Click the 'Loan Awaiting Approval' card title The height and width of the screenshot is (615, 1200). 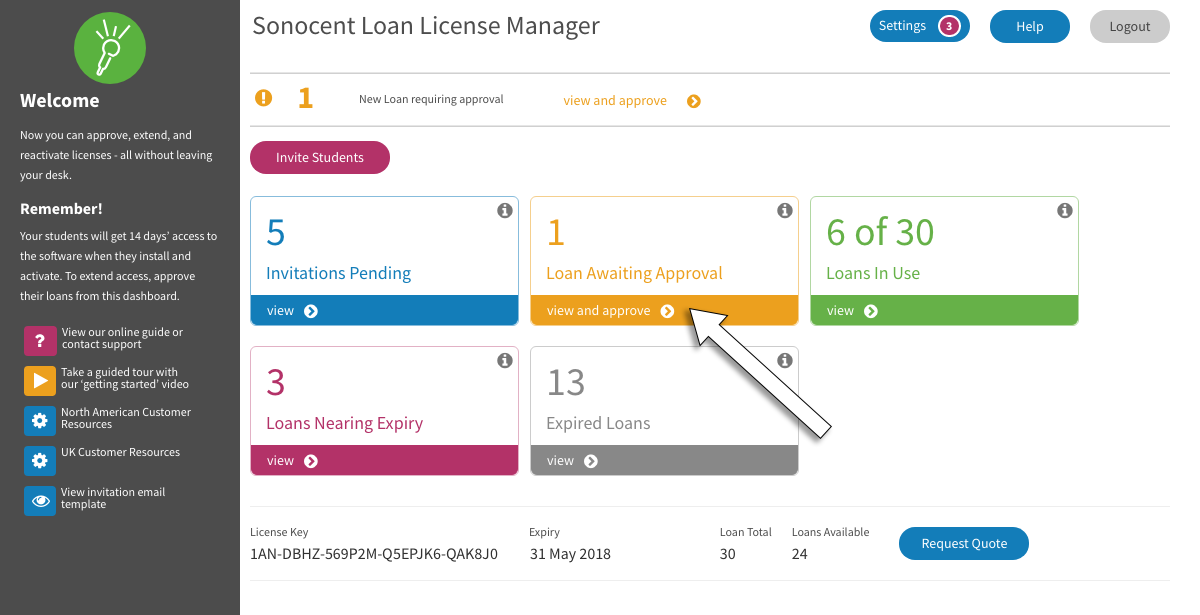[x=634, y=274]
